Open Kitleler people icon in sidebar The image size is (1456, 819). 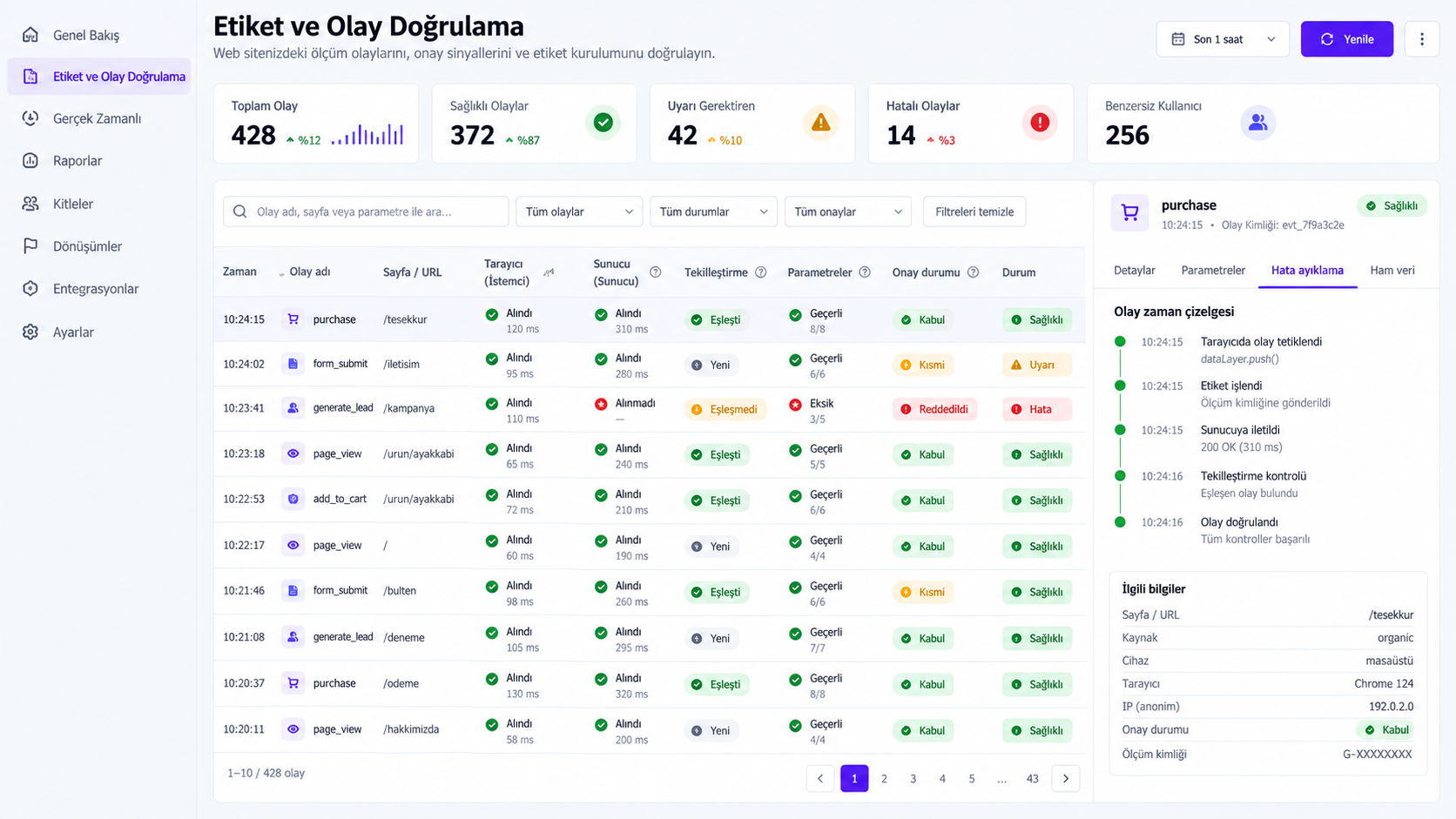click(30, 204)
